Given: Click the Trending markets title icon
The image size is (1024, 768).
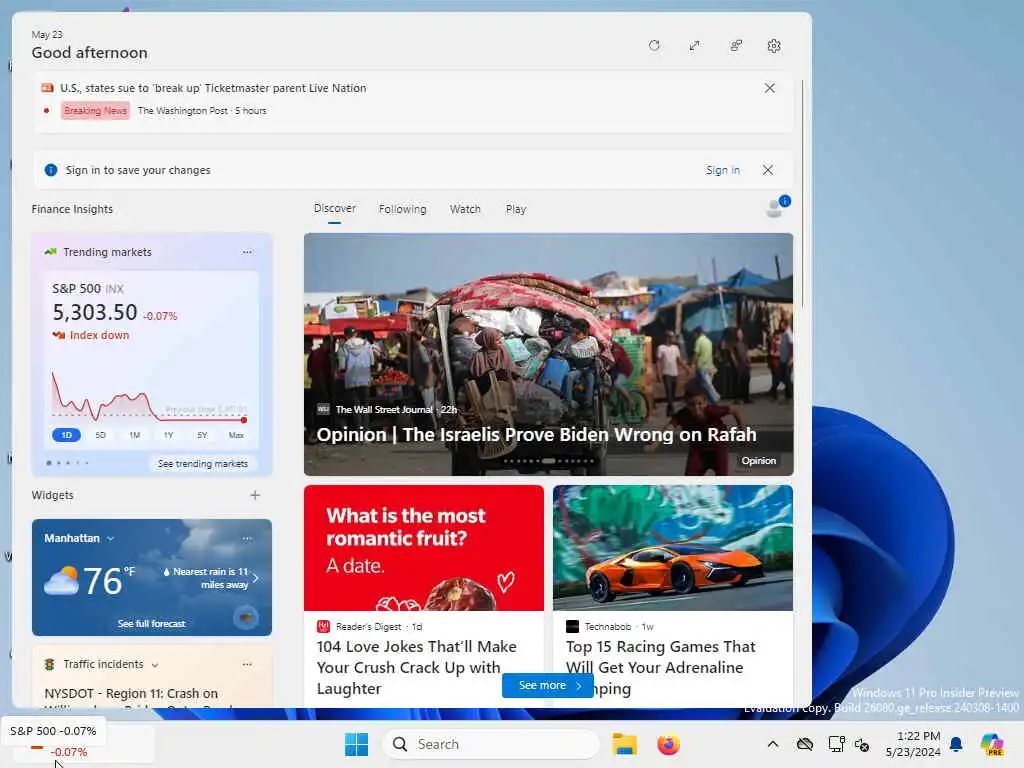Looking at the screenshot, I should pos(50,252).
